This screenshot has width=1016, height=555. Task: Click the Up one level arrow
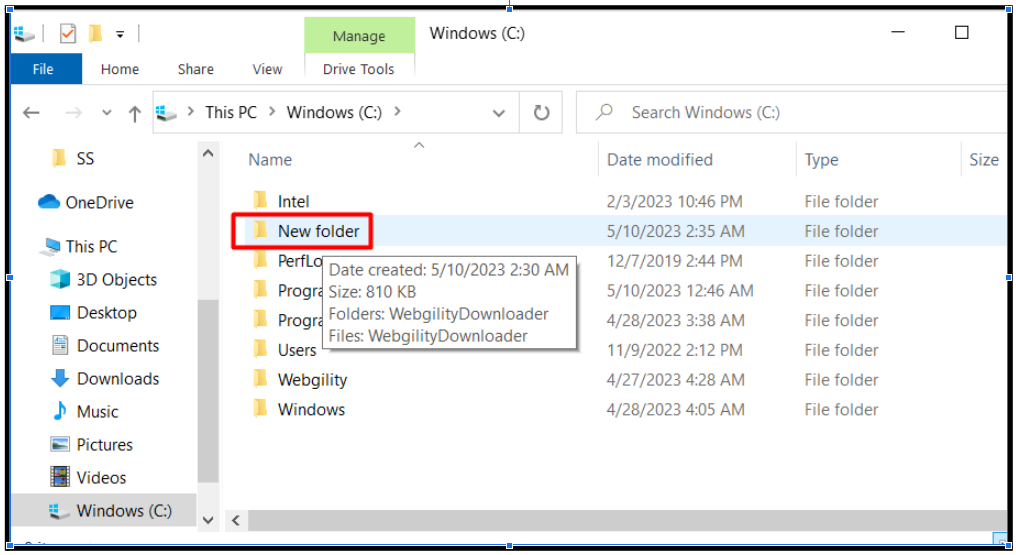[134, 113]
